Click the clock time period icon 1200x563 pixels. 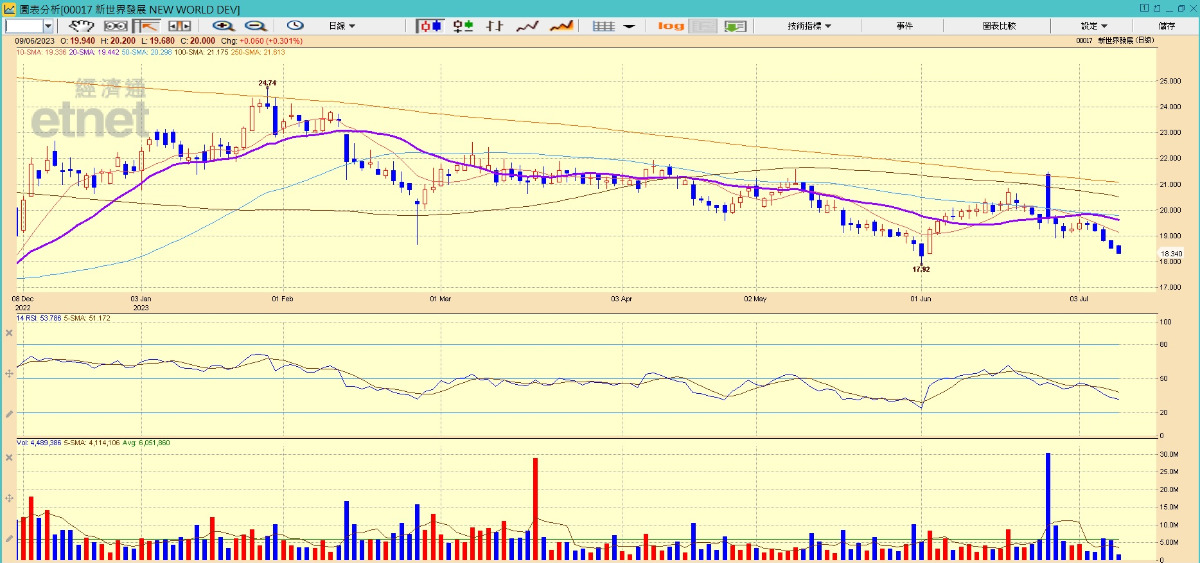coord(295,25)
